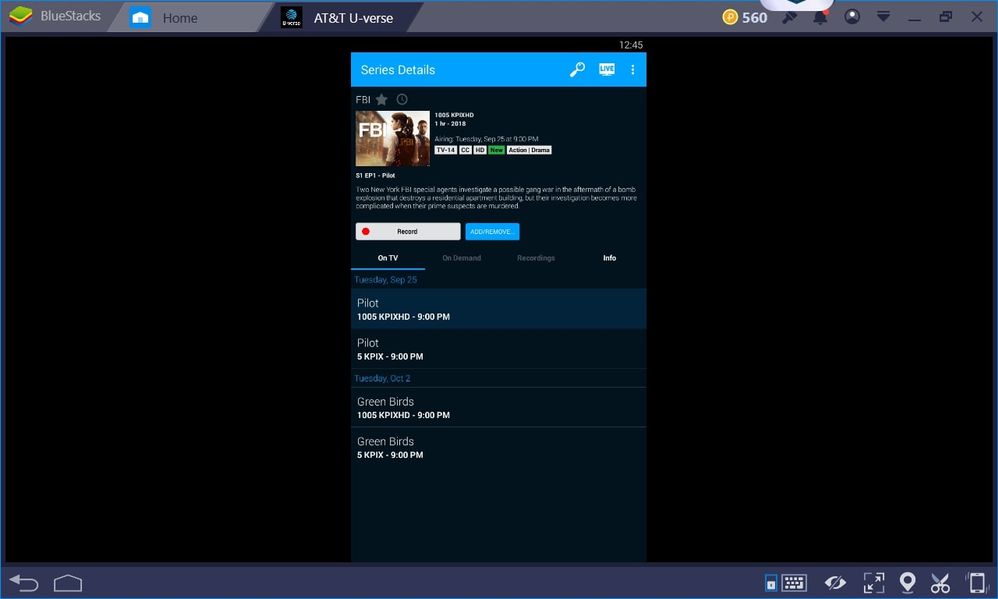This screenshot has width=998, height=599.
Task: Switch to the On Demand tab
Action: coord(461,258)
